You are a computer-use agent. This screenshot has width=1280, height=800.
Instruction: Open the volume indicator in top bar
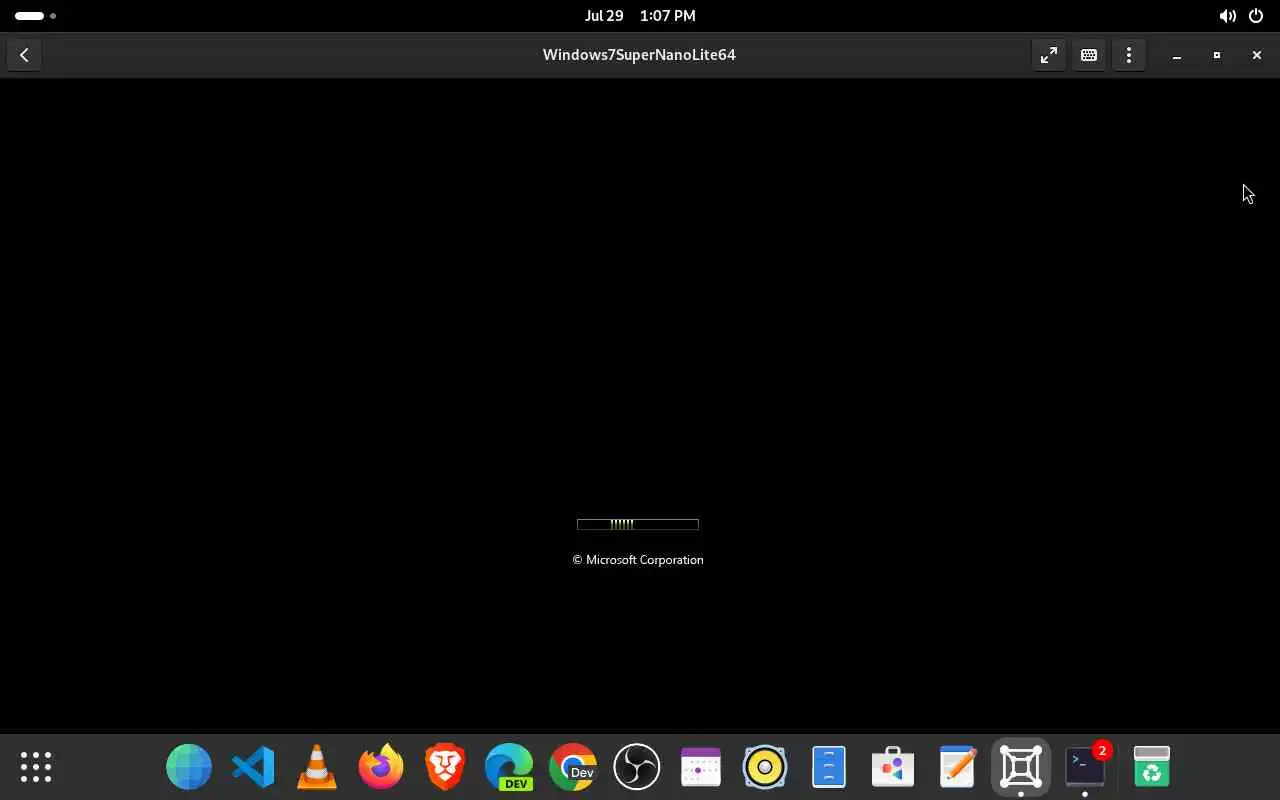click(x=1227, y=16)
